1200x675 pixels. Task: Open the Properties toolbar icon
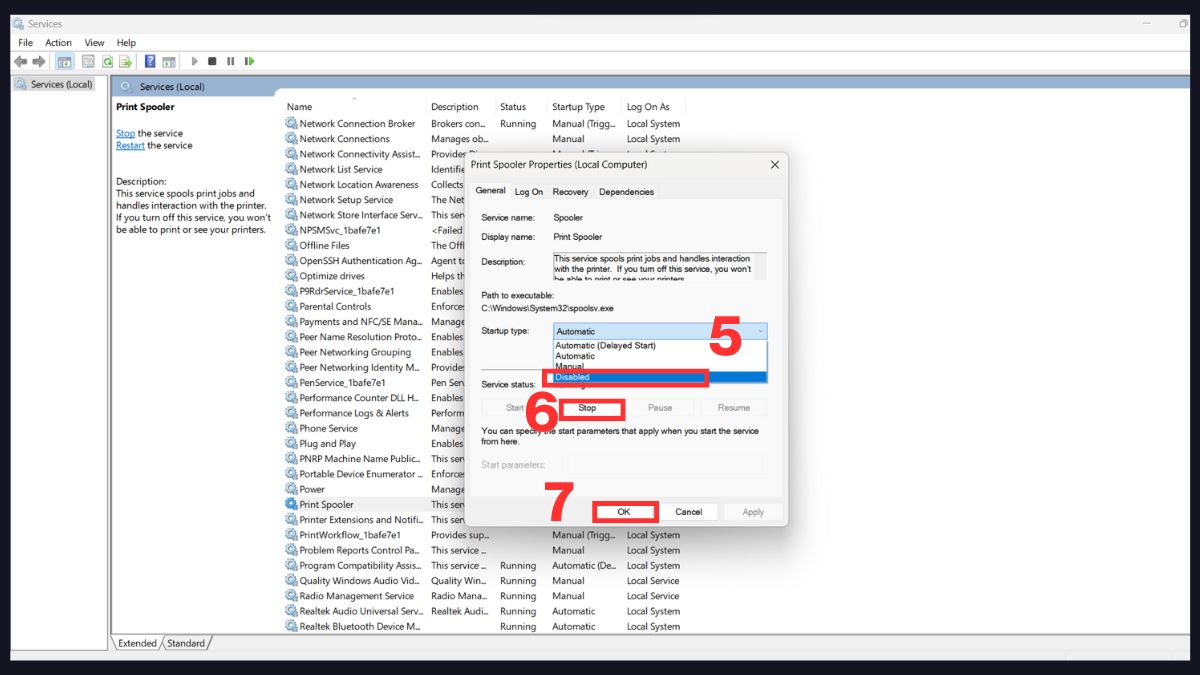click(87, 61)
